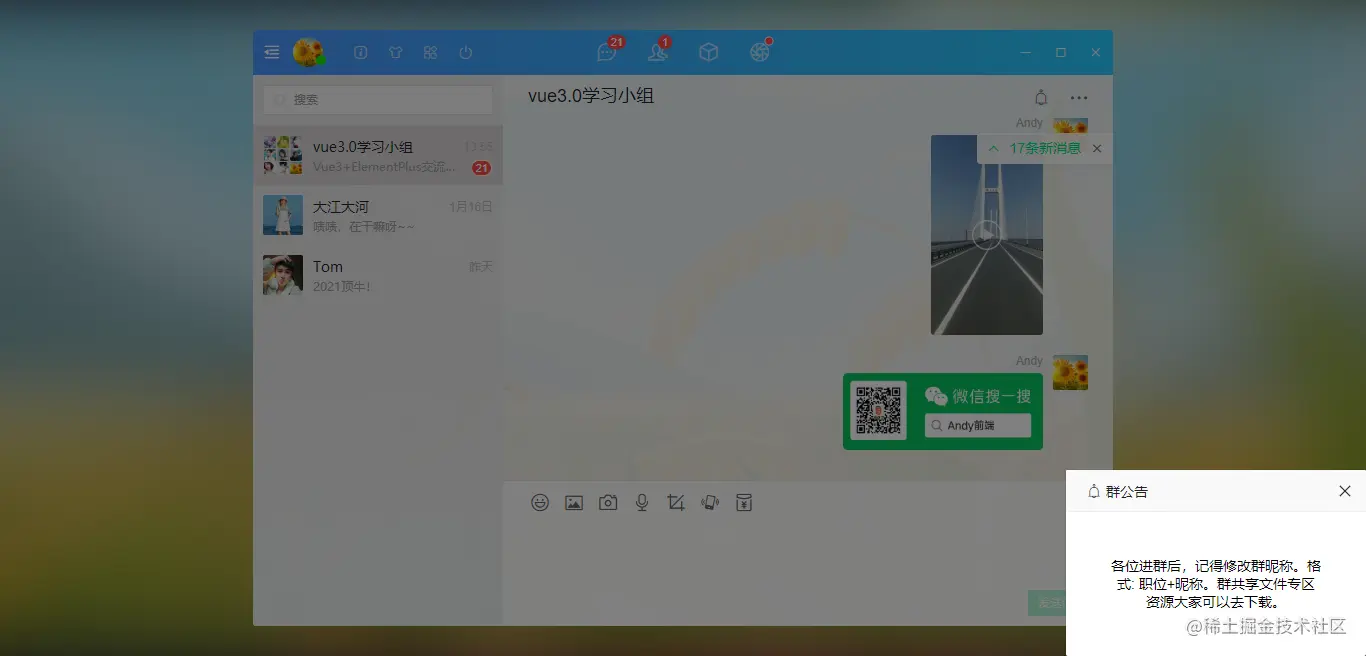Open the skin theme T-shirt icon
The height and width of the screenshot is (656, 1366).
click(395, 52)
